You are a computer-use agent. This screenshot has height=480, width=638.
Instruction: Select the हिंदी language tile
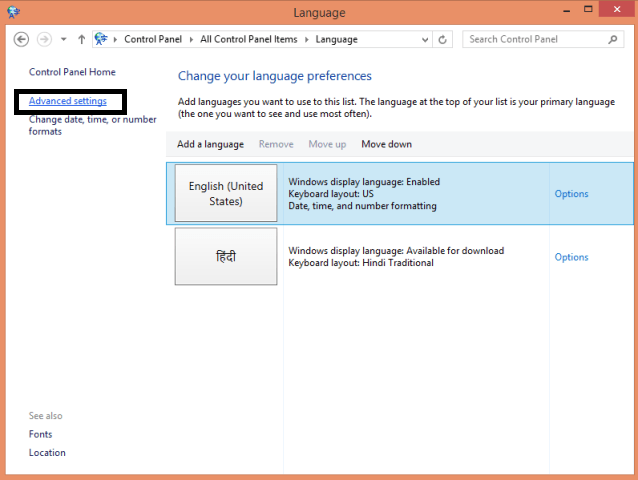pyautogui.click(x=226, y=256)
